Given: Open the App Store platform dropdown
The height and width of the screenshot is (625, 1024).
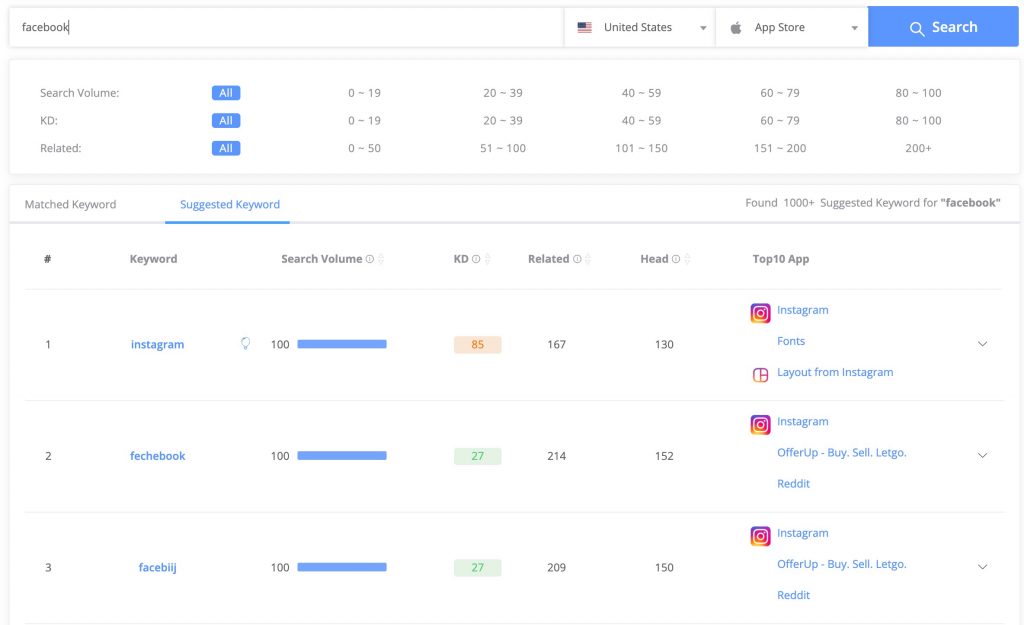Looking at the screenshot, I should [x=792, y=28].
